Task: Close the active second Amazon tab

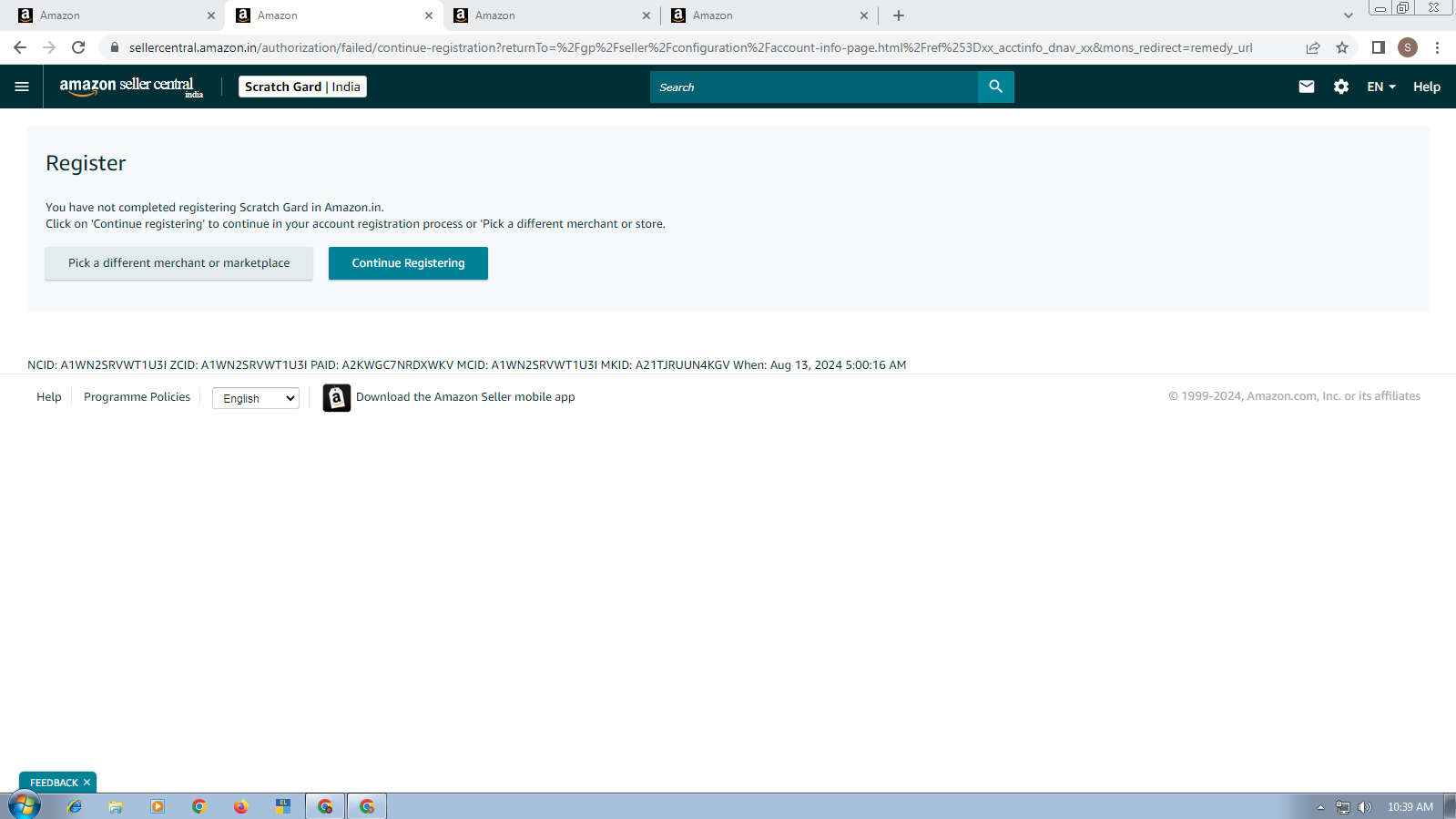Action: click(429, 15)
